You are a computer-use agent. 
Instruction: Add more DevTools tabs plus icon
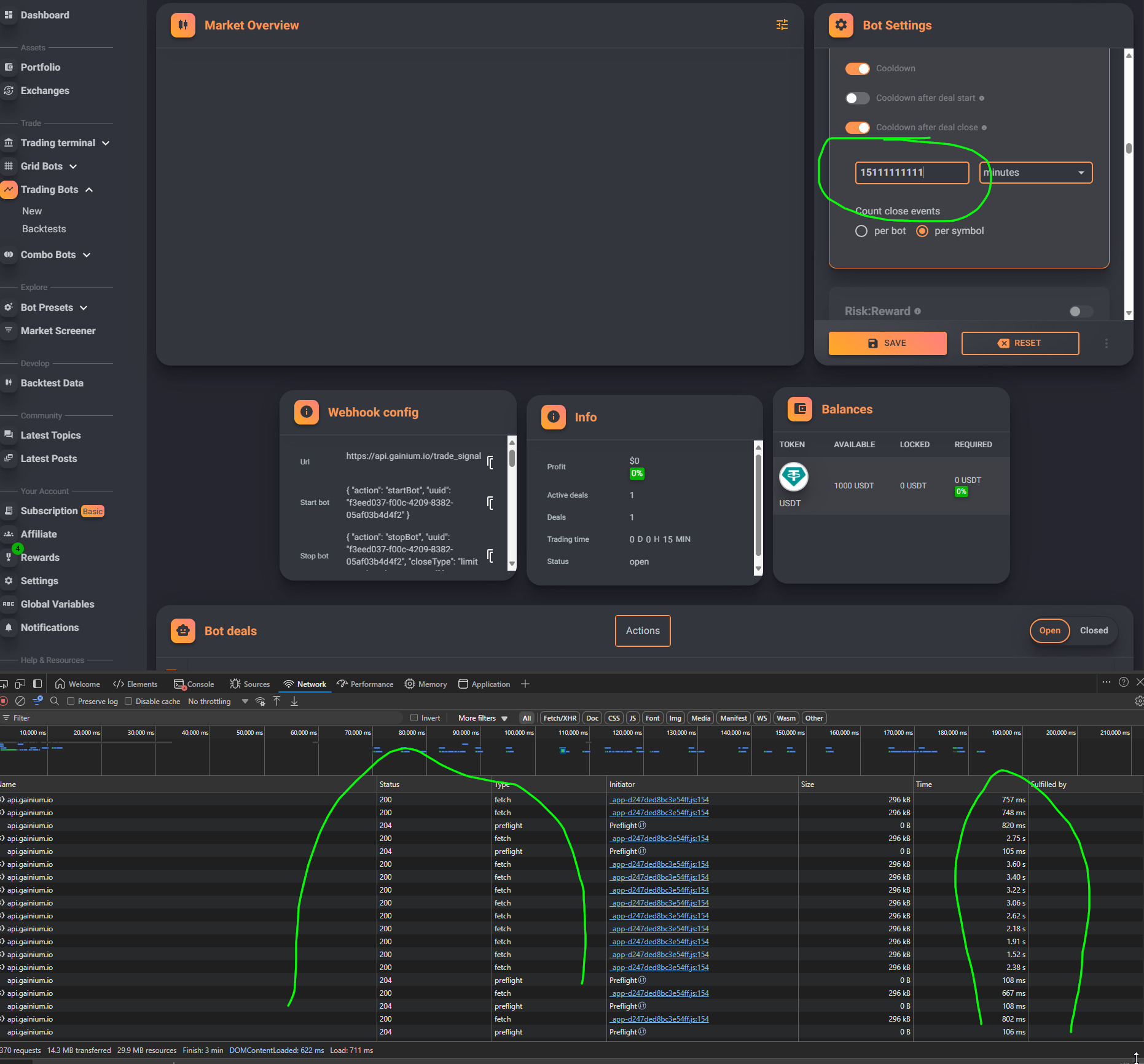[x=525, y=684]
